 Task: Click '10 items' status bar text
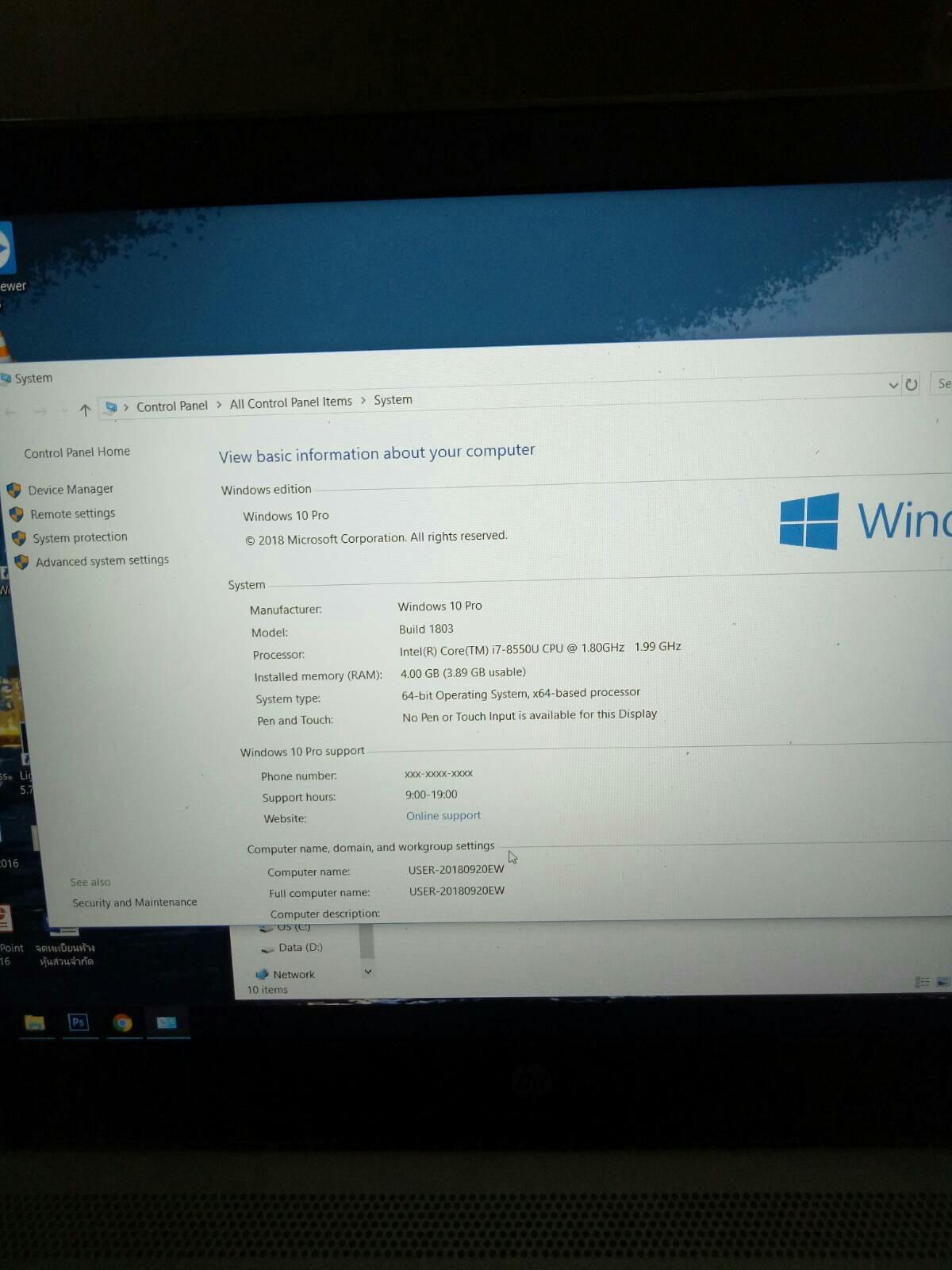click(267, 990)
